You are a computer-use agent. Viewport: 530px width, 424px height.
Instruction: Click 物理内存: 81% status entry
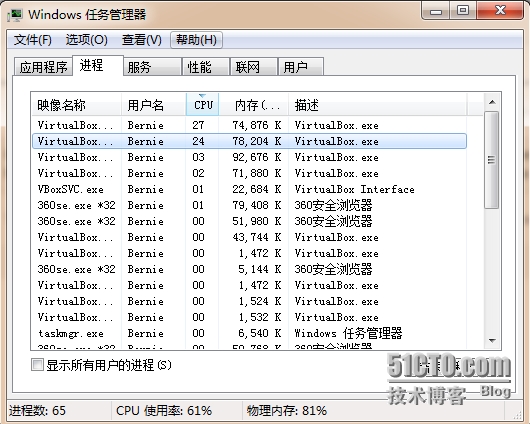point(287,410)
